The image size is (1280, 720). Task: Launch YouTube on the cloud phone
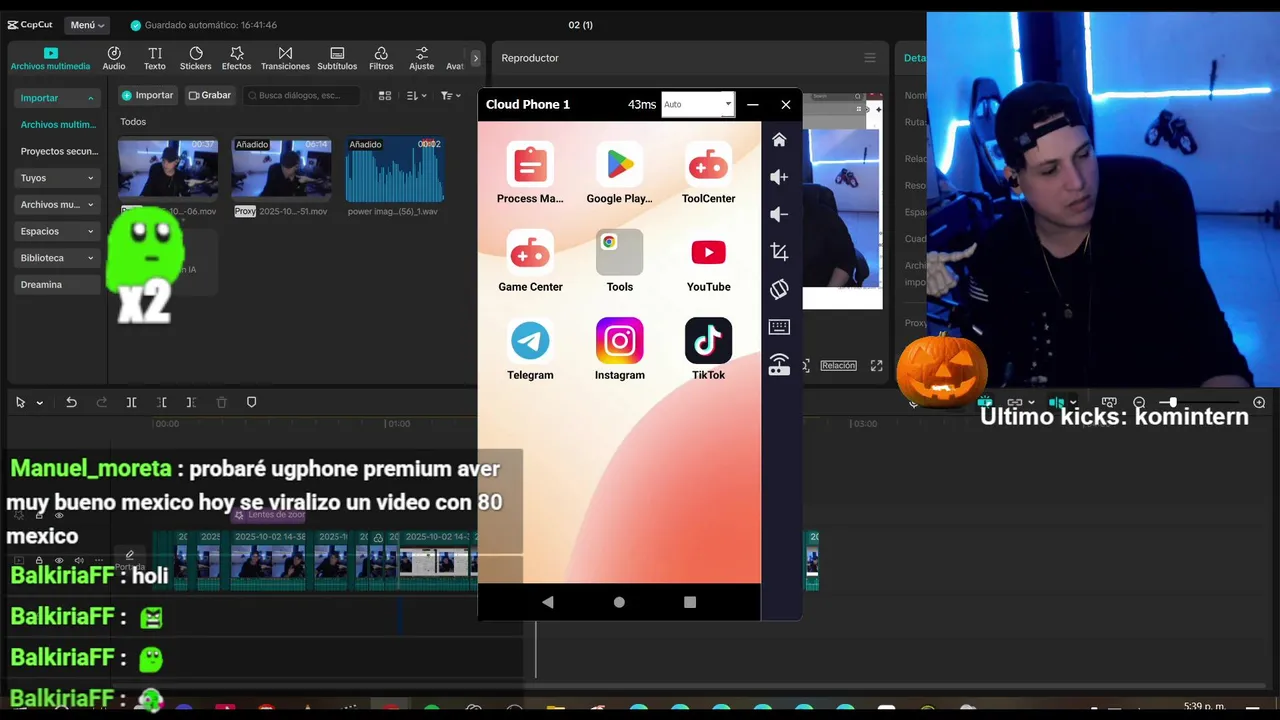click(x=708, y=262)
